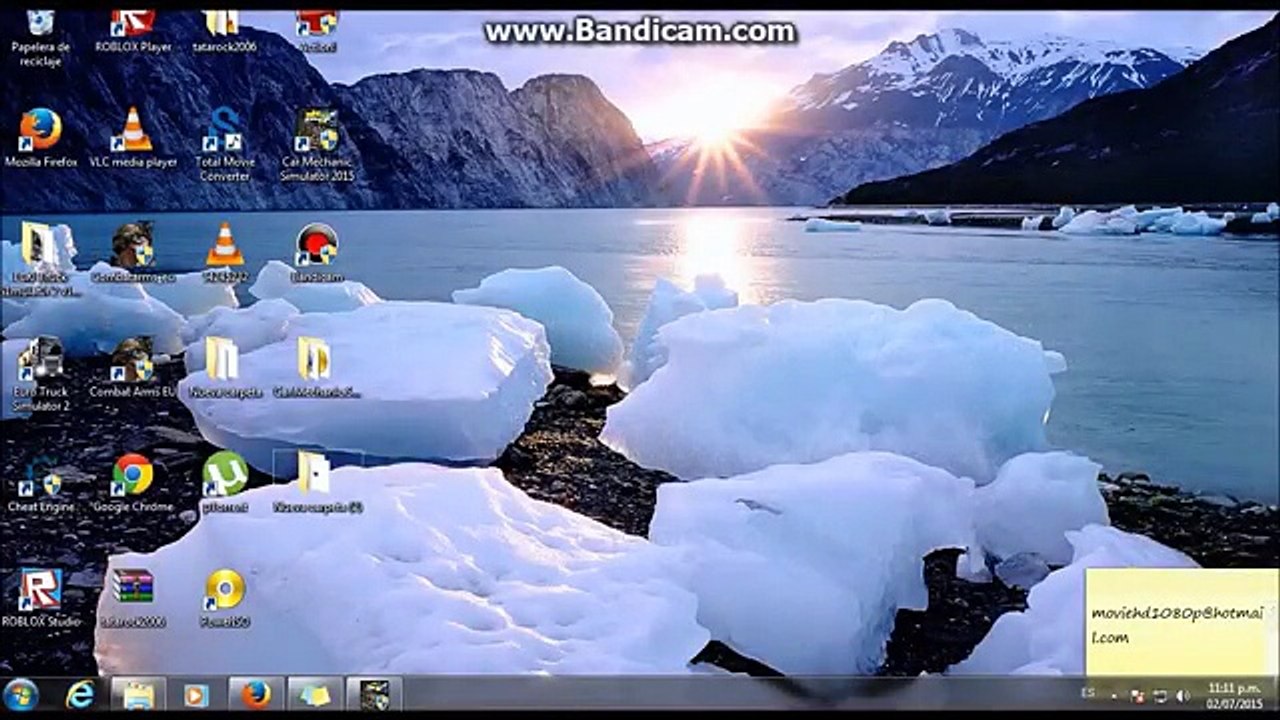Open Windows Explorer from the taskbar
Image resolution: width=1280 pixels, height=720 pixels.
click(x=138, y=694)
